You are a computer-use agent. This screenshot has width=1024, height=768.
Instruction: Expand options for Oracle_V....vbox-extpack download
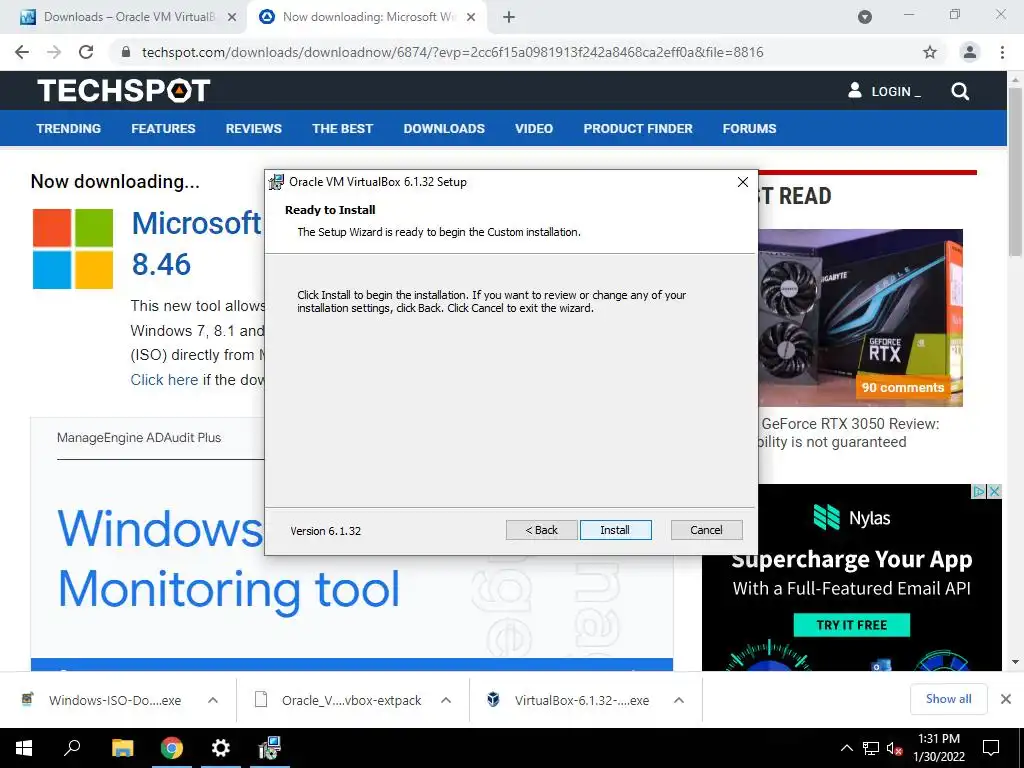[446, 700]
